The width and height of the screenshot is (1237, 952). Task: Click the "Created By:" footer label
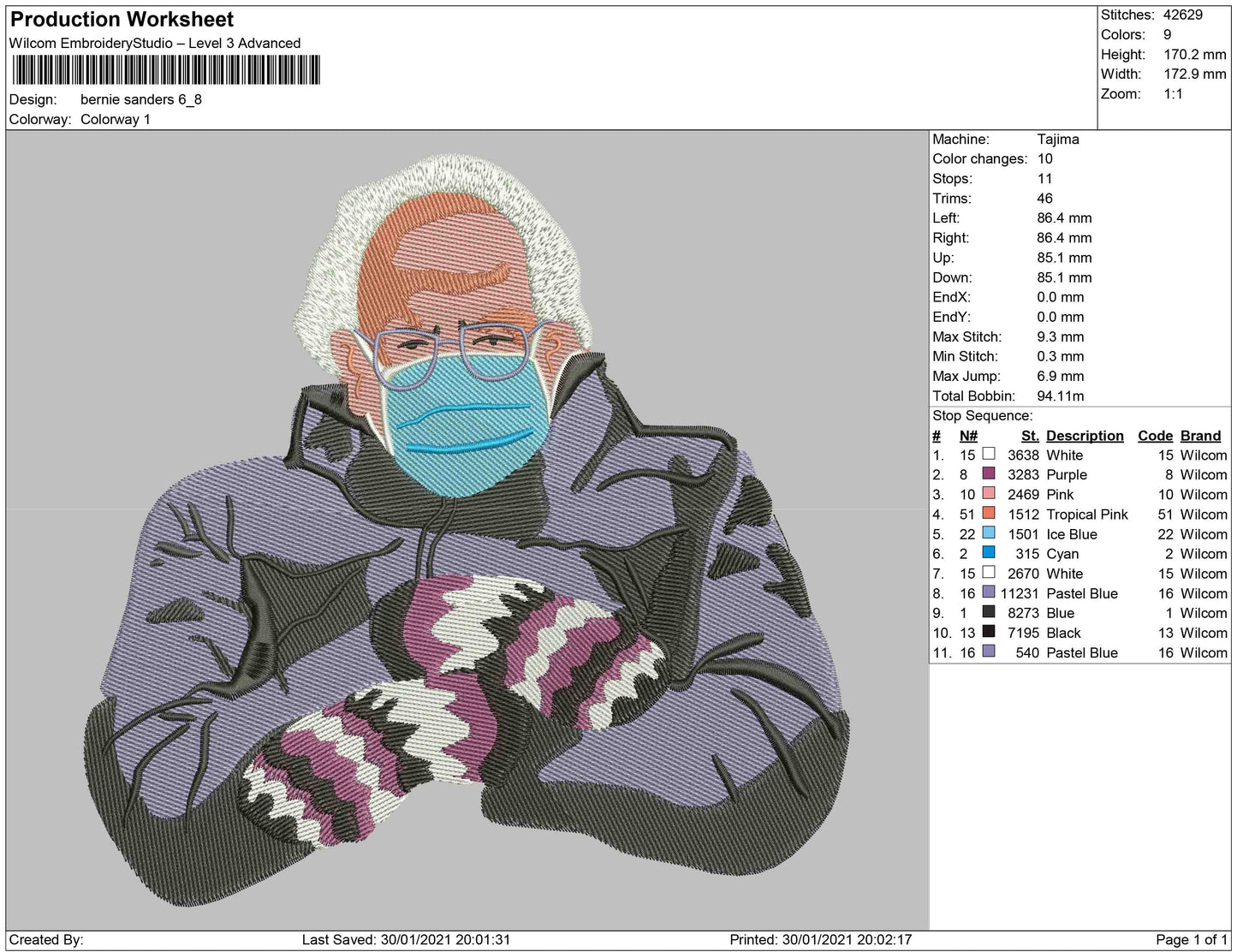pyautogui.click(x=46, y=939)
